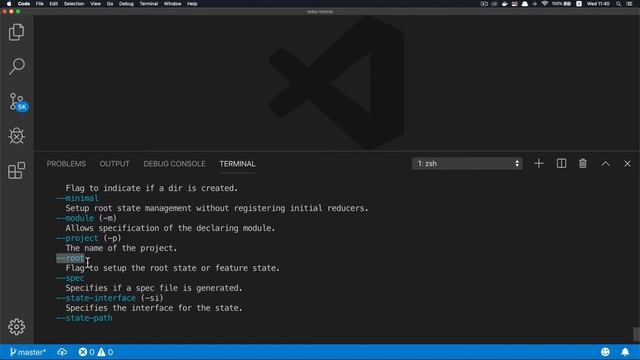Click the --state-interface (-si) option line
Viewport: 640px width, 360px height.
point(110,298)
